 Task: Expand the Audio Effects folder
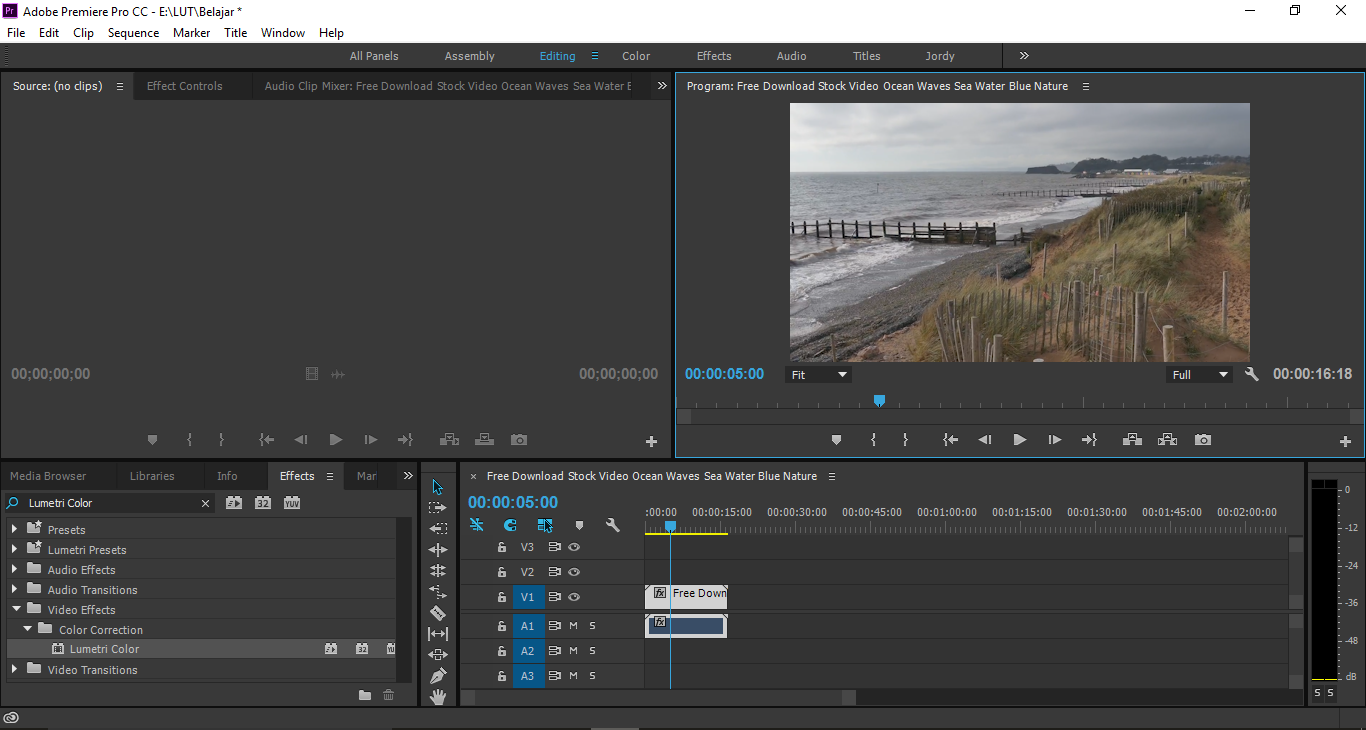tap(14, 570)
